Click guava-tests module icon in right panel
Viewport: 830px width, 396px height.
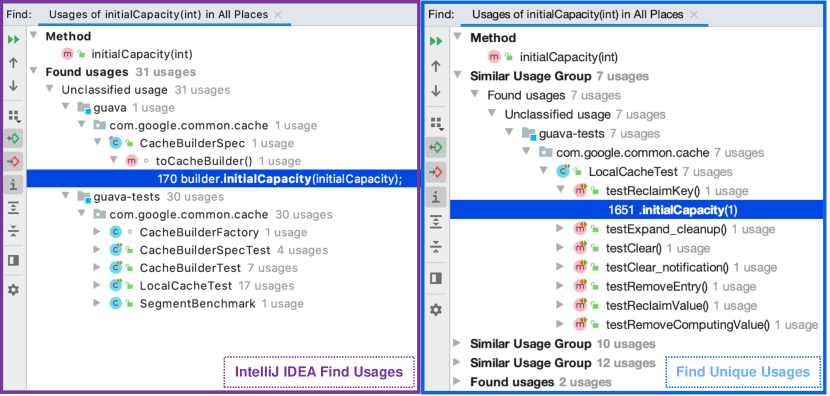click(x=529, y=133)
